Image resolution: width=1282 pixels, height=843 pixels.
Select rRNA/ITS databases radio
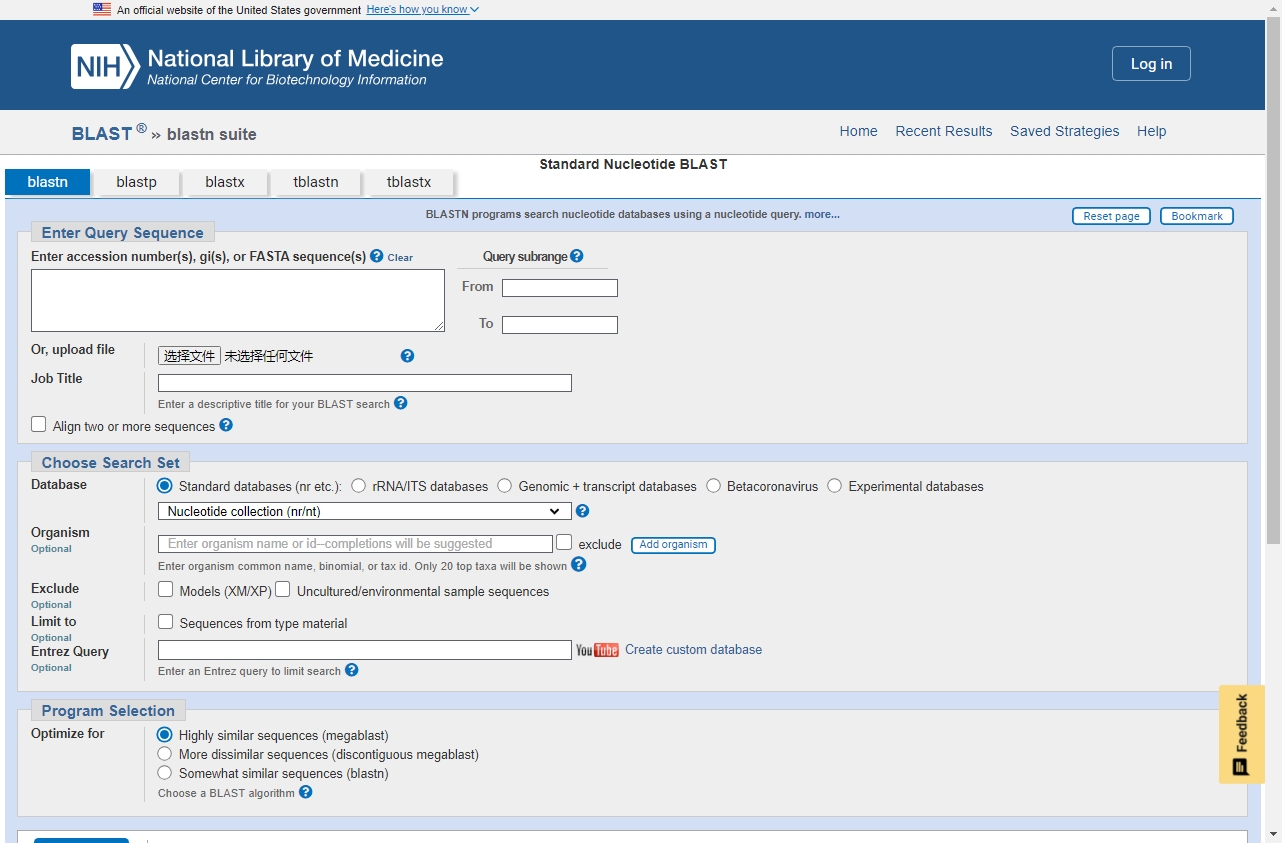358,486
